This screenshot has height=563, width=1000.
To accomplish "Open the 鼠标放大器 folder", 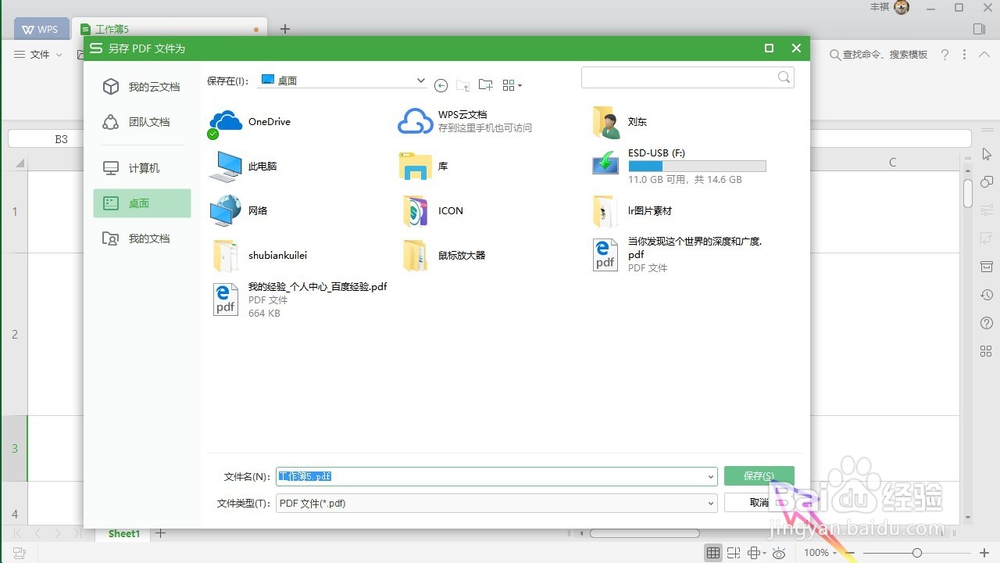I will click(x=444, y=256).
